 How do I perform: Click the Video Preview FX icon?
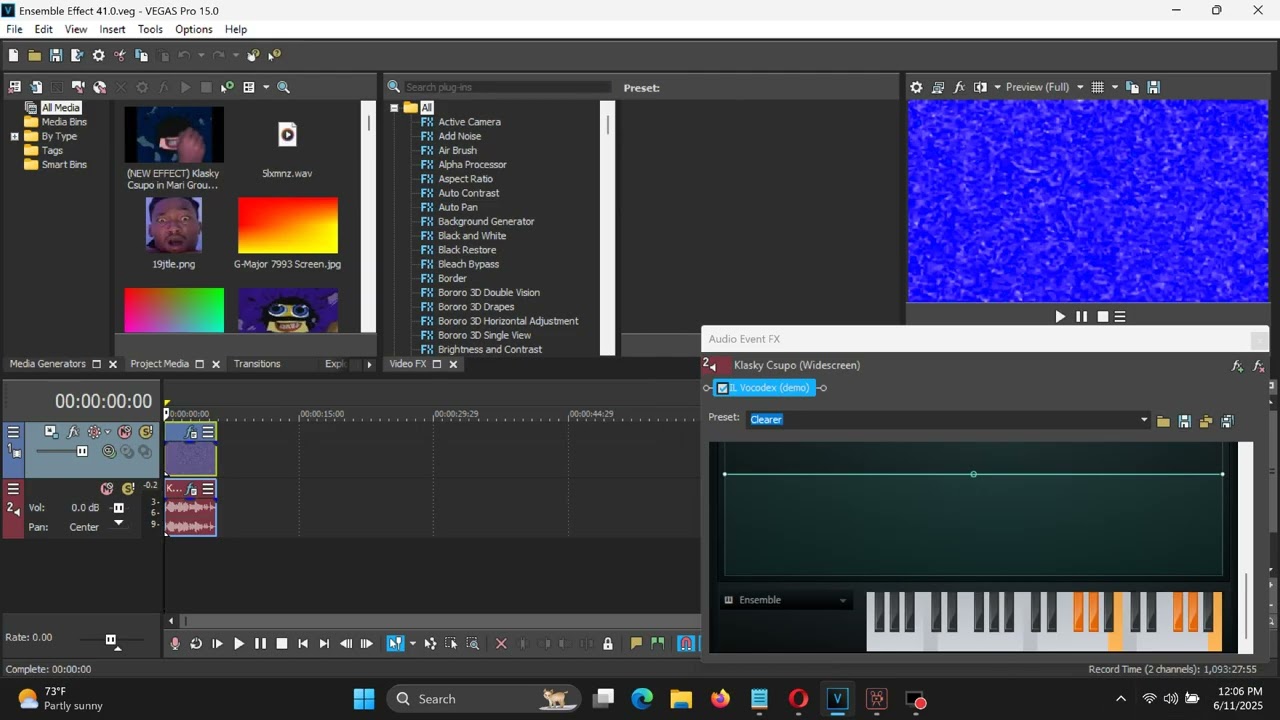pyautogui.click(x=959, y=87)
